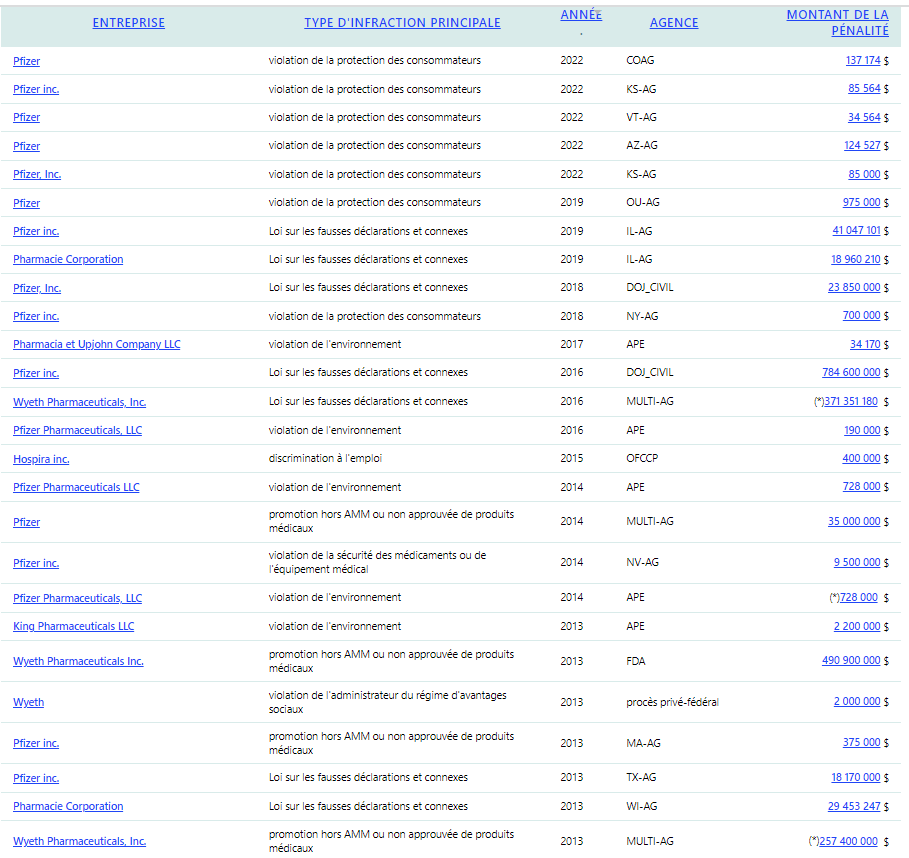Open Pharmacia et Upjohn Company LLC link
Screen dimensions: 909x858
[96, 345]
